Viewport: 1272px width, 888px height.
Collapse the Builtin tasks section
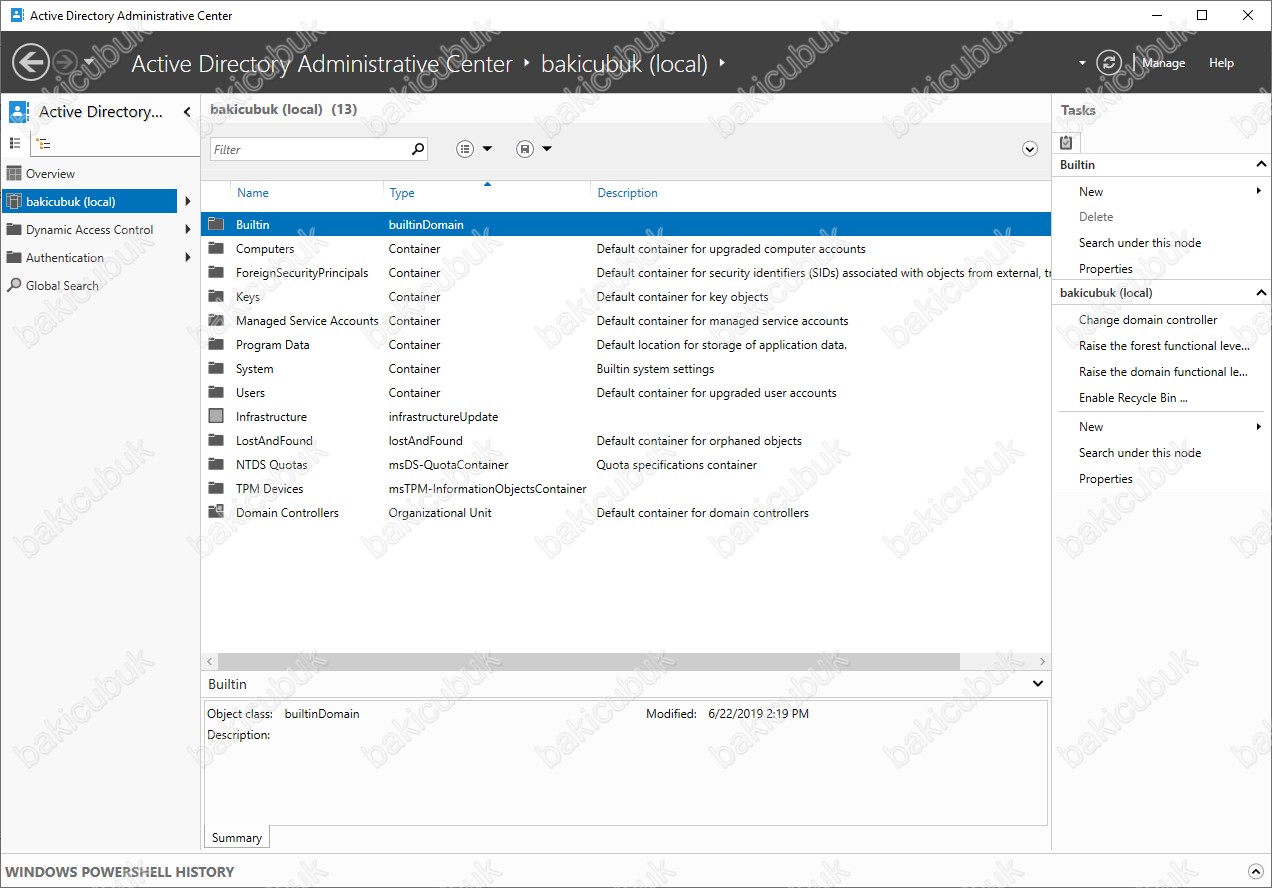1261,164
